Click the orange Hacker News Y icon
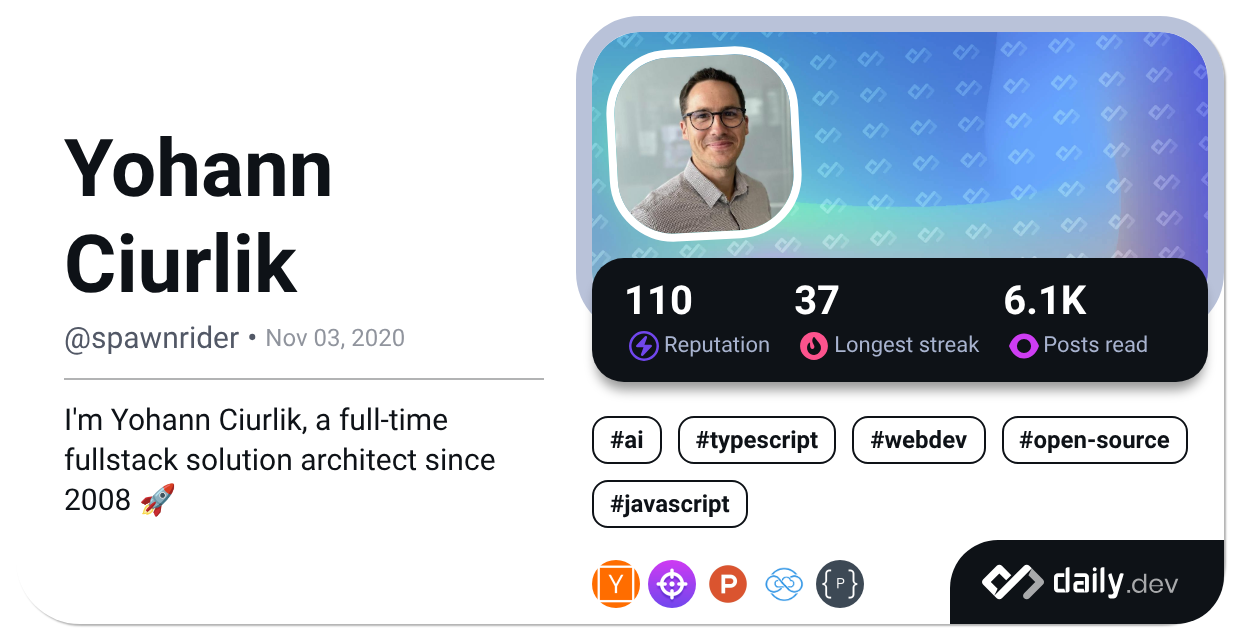Screen dimensions: 1240x640 [x=615, y=584]
